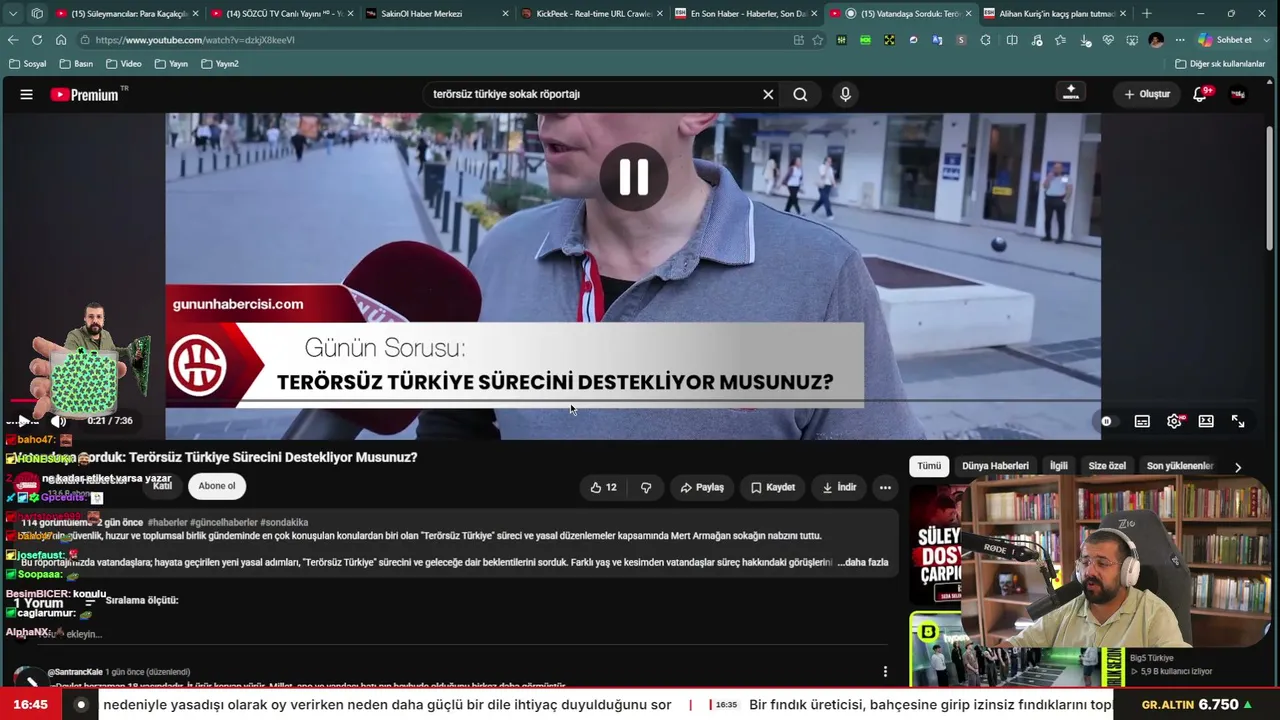Bookmark this page with the star icon
The height and width of the screenshot is (720, 1280).
click(x=818, y=40)
